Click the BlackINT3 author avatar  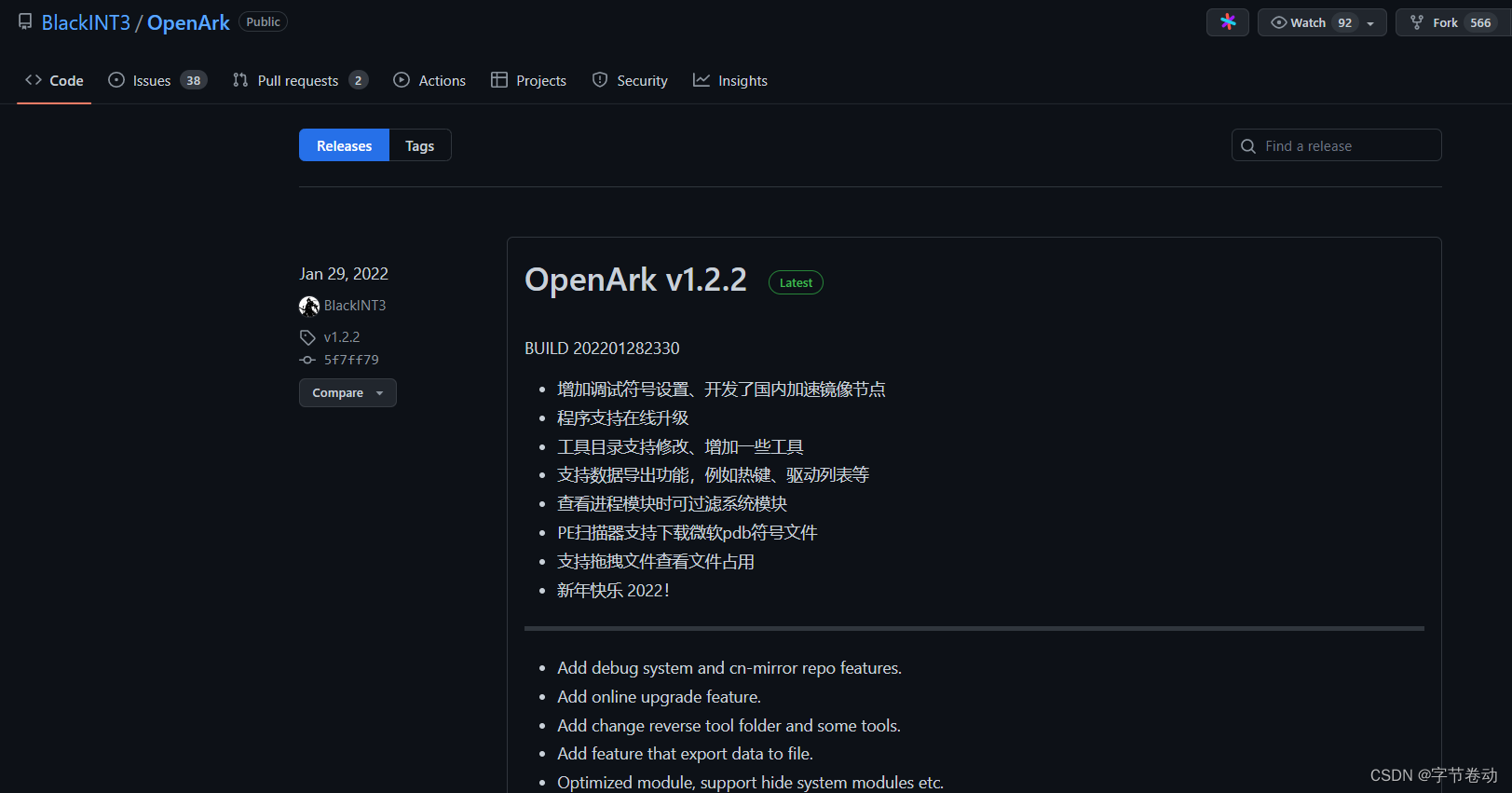[x=309, y=306]
